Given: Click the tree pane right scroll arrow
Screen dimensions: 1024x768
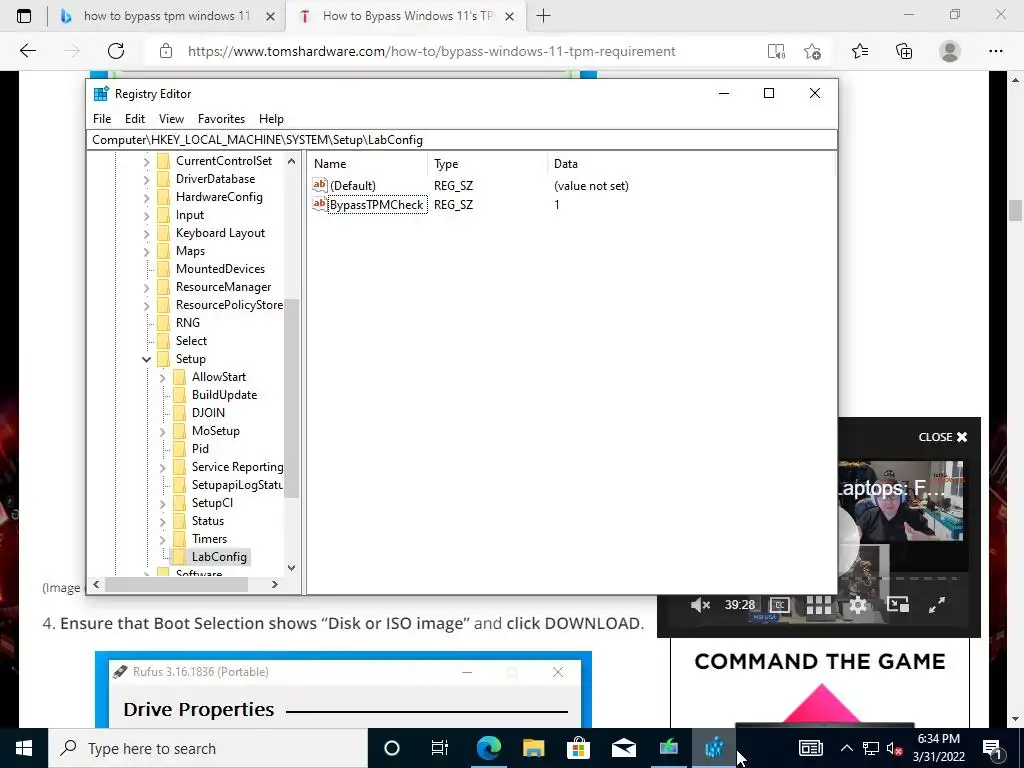Looking at the screenshot, I should pos(275,584).
